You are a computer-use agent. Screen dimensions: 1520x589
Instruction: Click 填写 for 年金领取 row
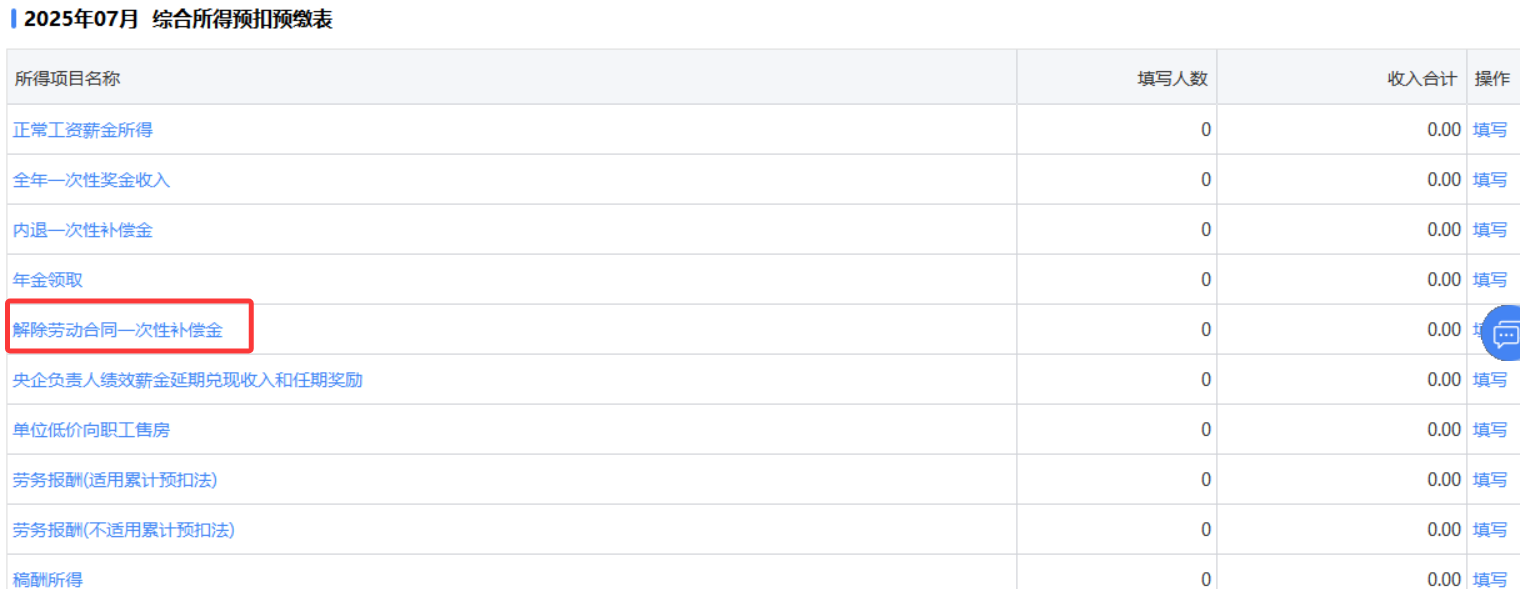(x=1490, y=280)
